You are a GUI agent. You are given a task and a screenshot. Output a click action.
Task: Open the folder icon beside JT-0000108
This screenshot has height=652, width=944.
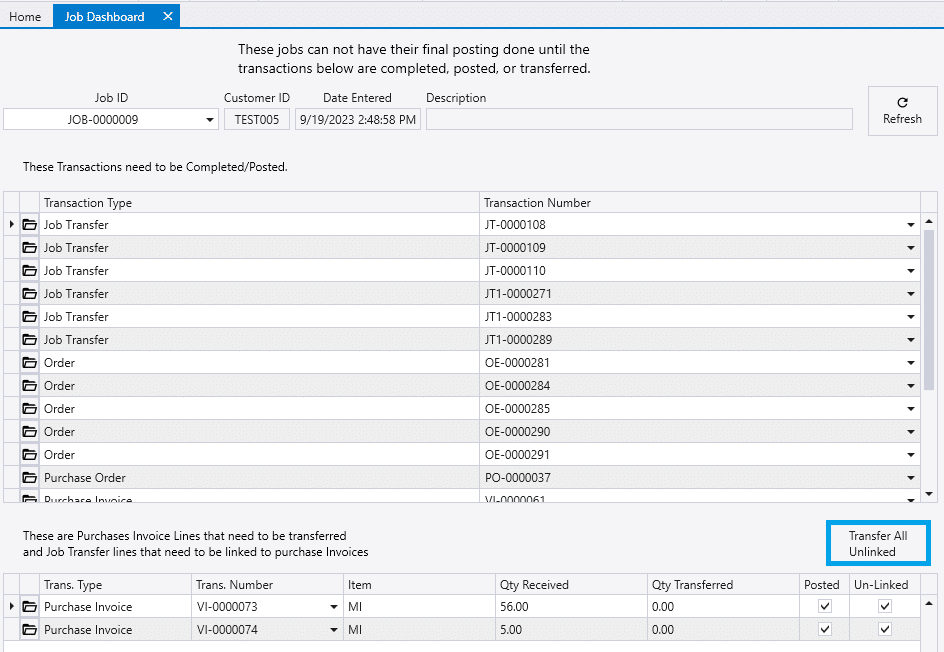click(29, 224)
